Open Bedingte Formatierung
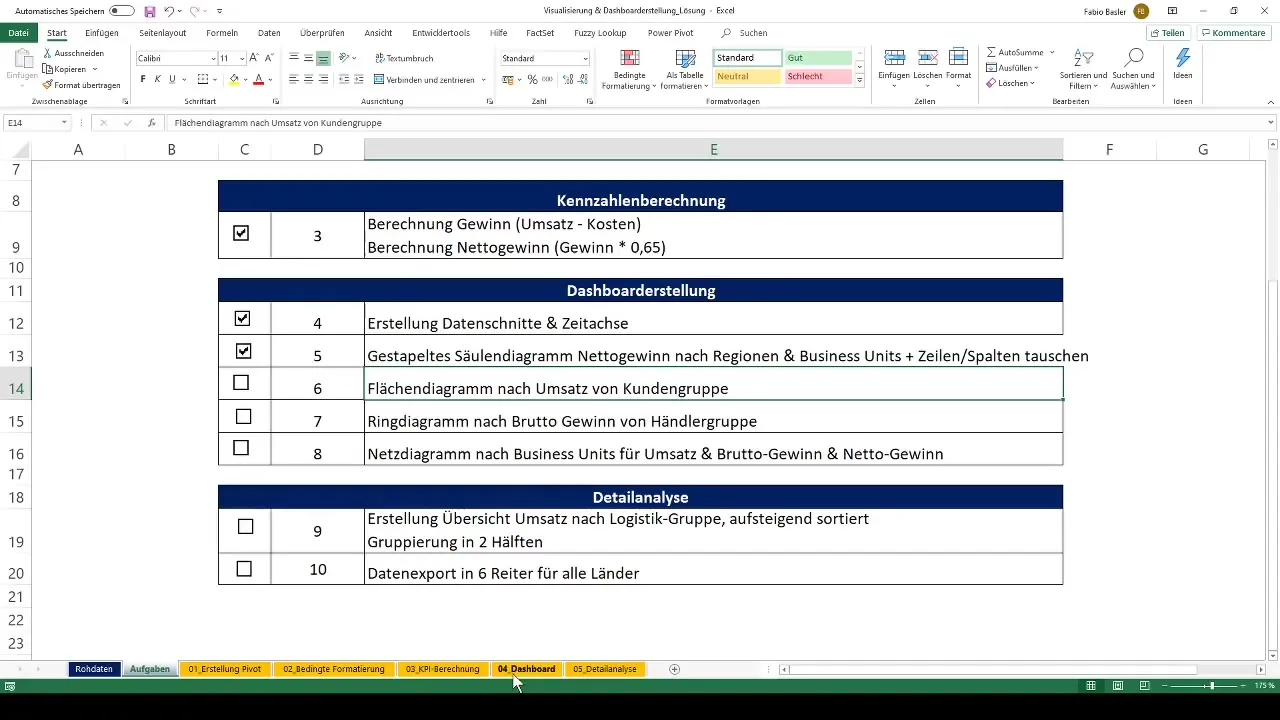The image size is (1280, 720). click(628, 70)
